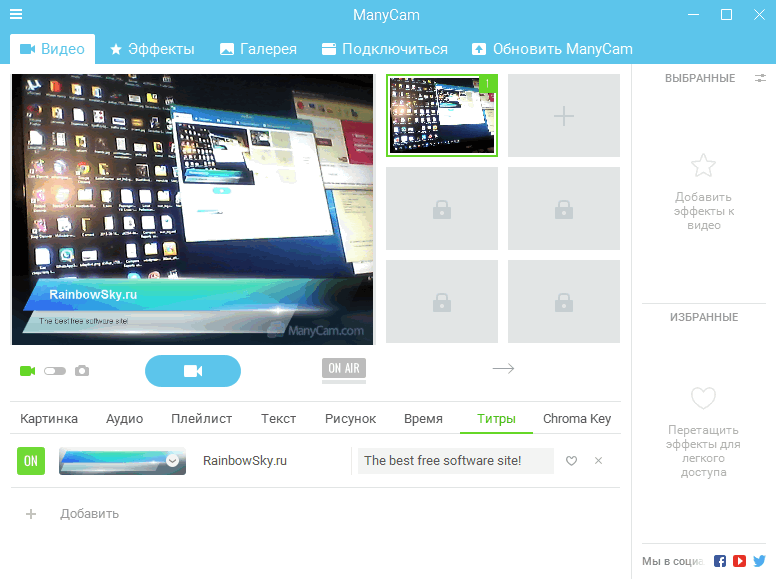The height and width of the screenshot is (579, 776).
Task: Click the heart favorites placeholder icon
Action: (703, 397)
